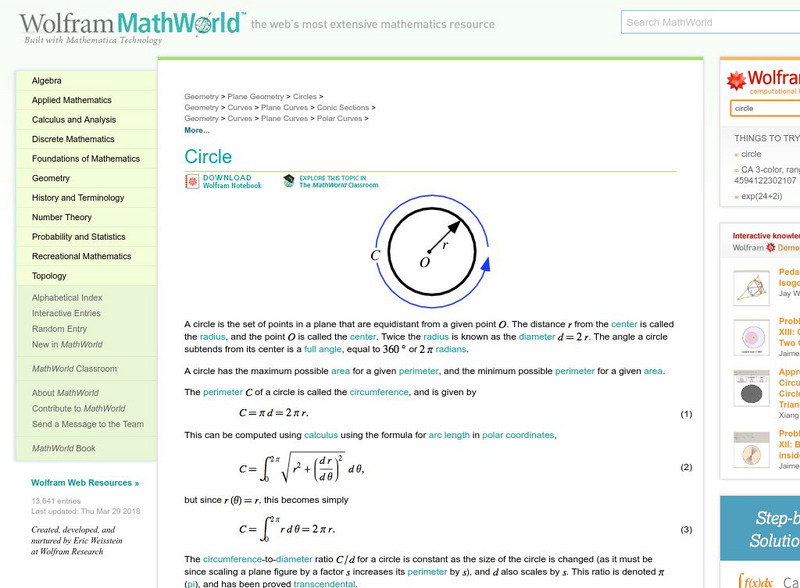This screenshot has width=800, height=588.
Task: Follow the 'full angle' link
Action: [x=322, y=350]
